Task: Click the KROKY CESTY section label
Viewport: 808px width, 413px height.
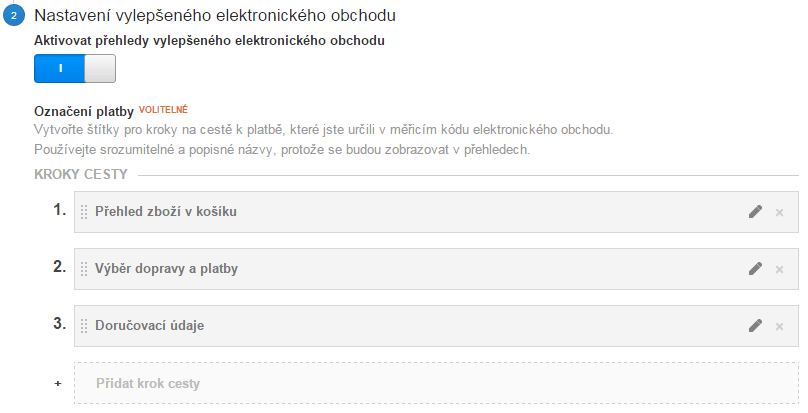Action: point(81,174)
